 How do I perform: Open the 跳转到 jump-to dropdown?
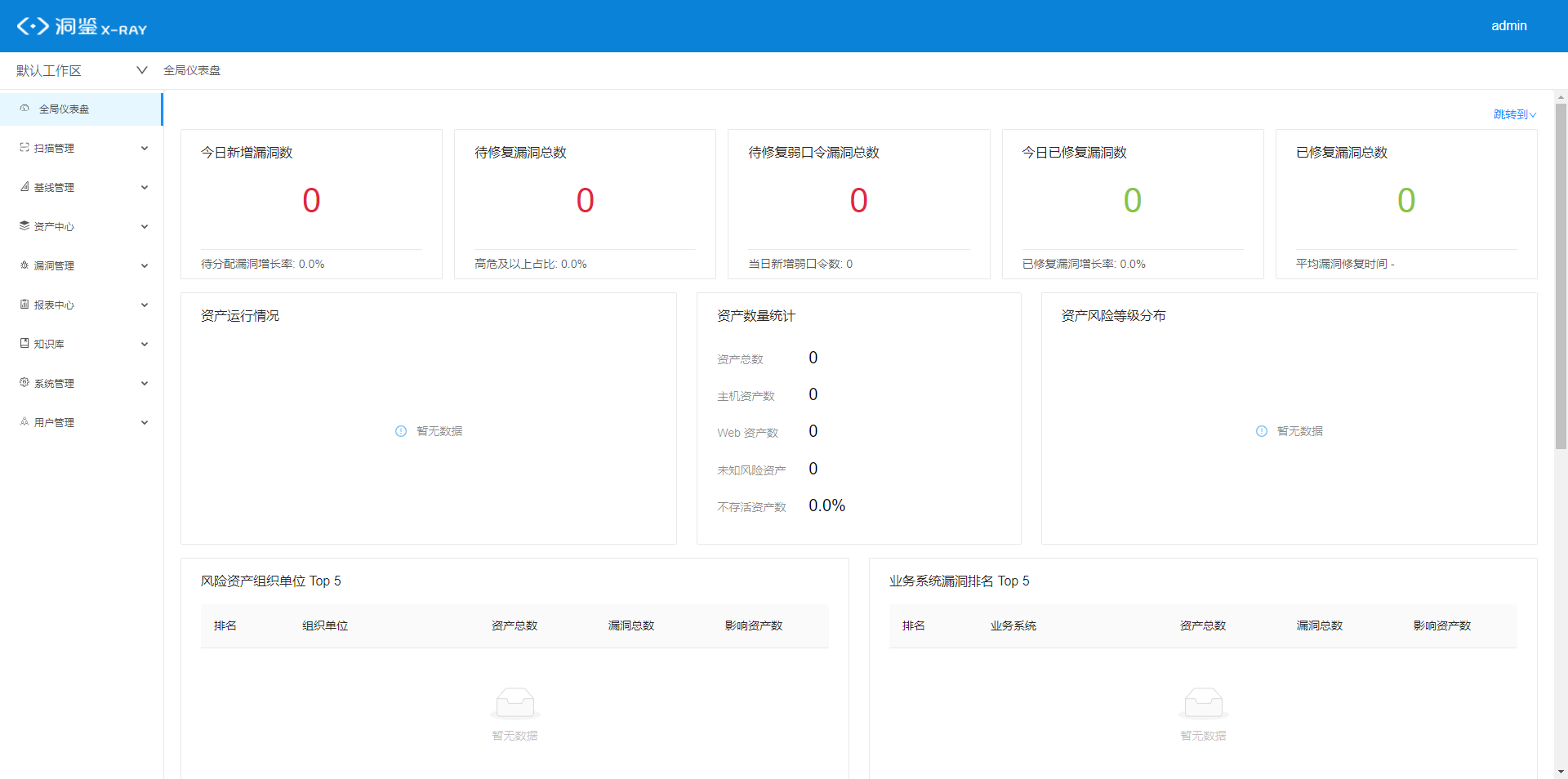tap(1514, 114)
